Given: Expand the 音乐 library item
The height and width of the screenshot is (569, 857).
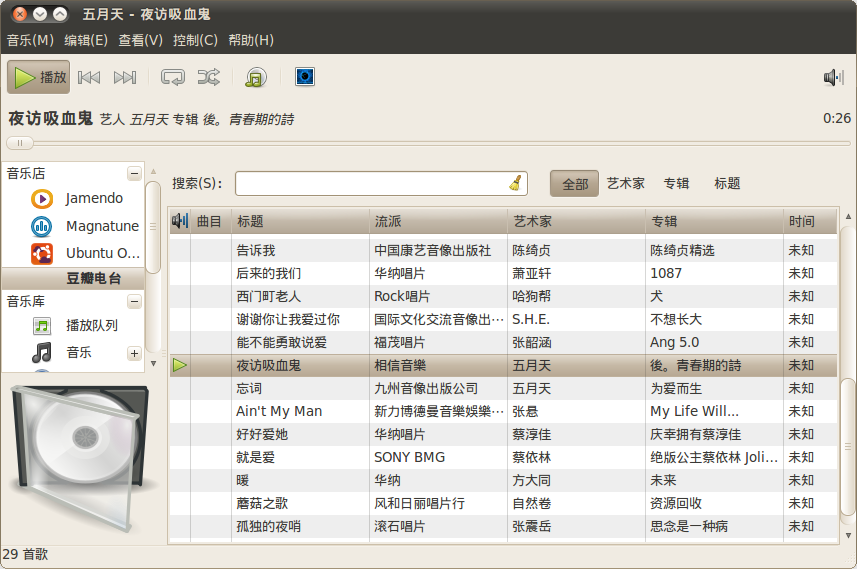Looking at the screenshot, I should [x=134, y=353].
